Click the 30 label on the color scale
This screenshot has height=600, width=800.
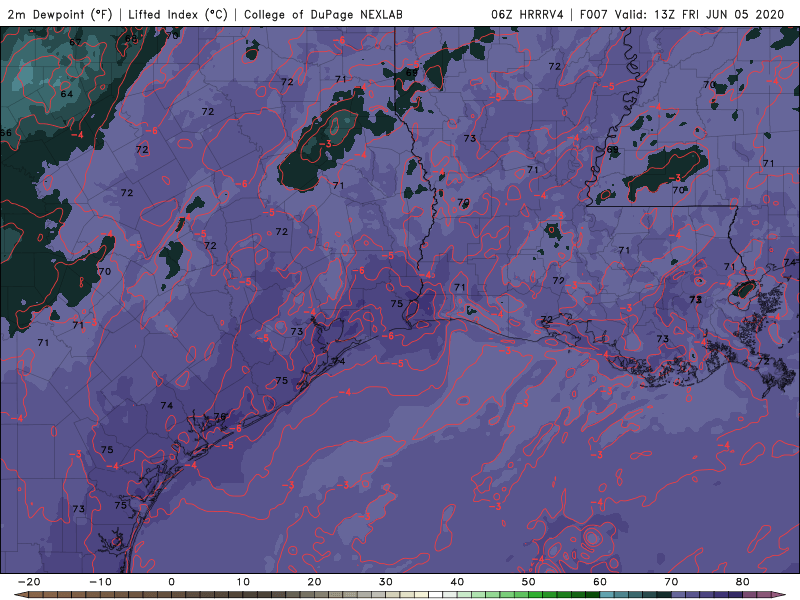(386, 582)
